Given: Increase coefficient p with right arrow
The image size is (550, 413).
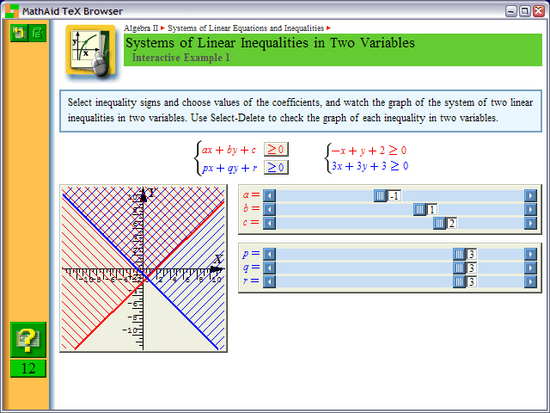Looking at the screenshot, I should point(530,254).
